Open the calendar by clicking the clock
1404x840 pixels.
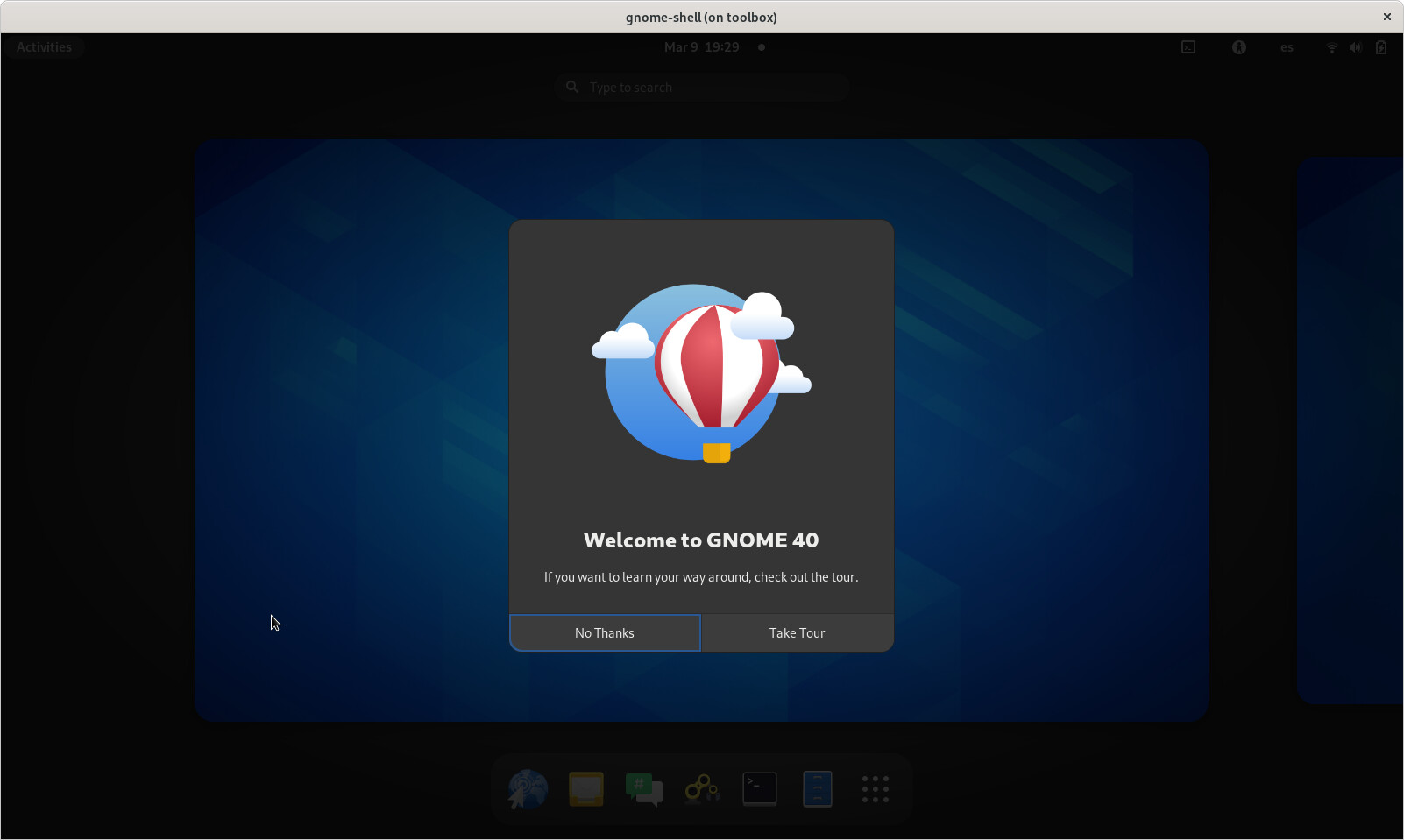pos(701,47)
